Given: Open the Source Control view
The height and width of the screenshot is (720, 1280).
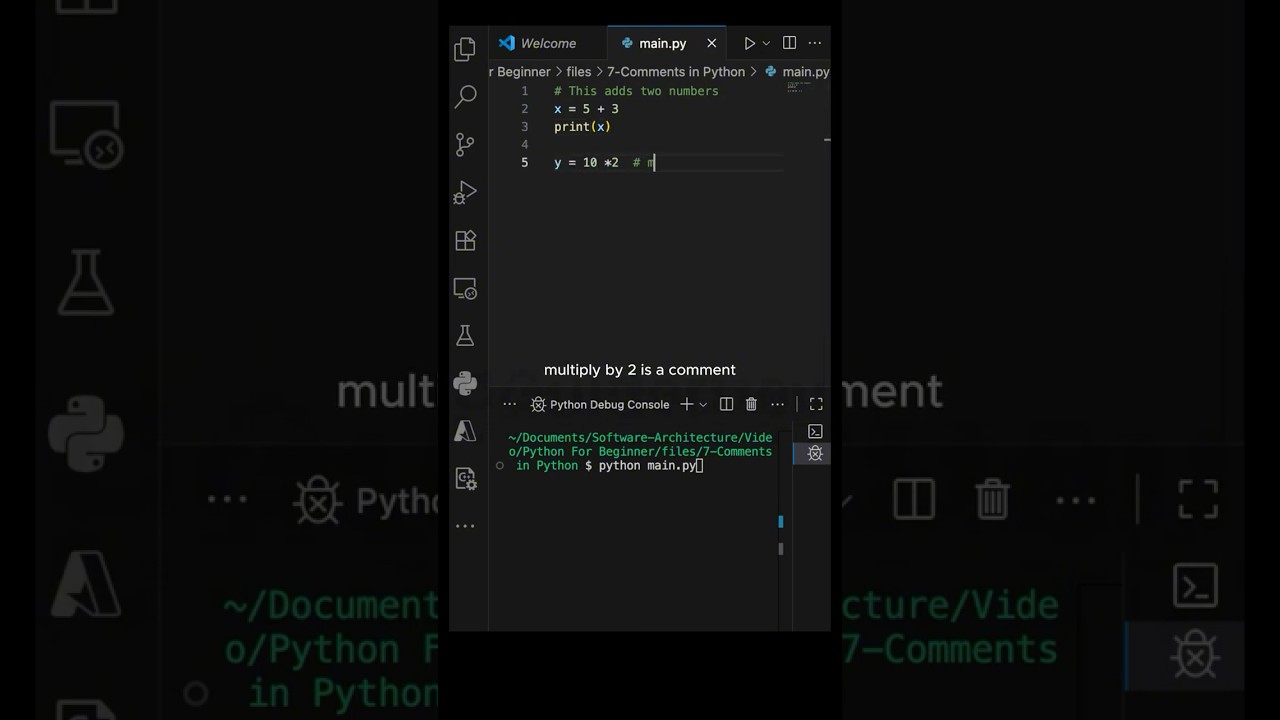Looking at the screenshot, I should [x=465, y=145].
